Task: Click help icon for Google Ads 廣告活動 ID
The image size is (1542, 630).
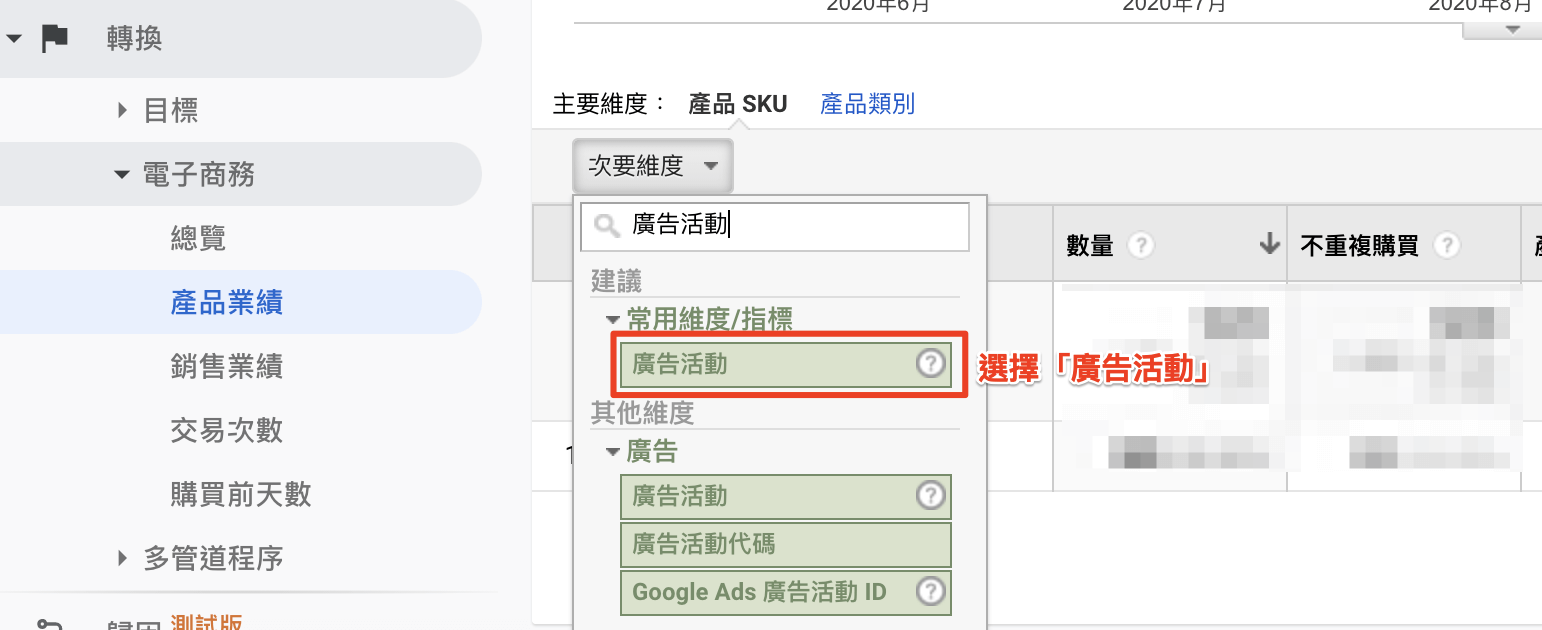Action: [931, 591]
